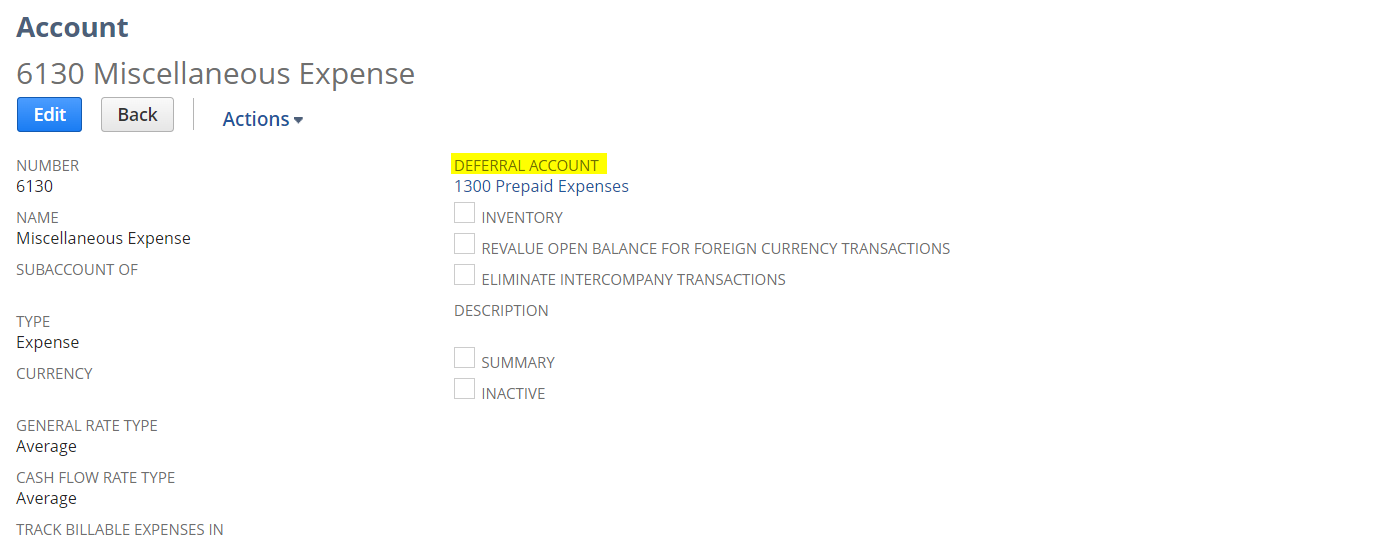Go back using the Back button
Image resolution: width=1377 pixels, height=556 pixels.
(137, 115)
